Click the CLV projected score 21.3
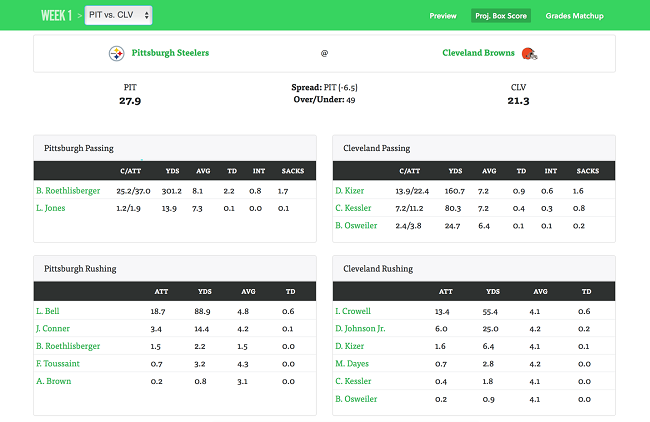This screenshot has width=650, height=422. pos(518,101)
